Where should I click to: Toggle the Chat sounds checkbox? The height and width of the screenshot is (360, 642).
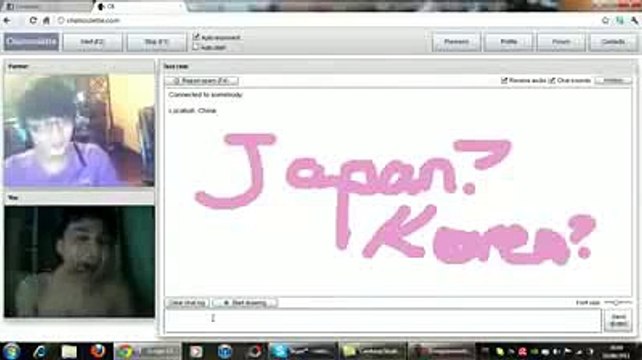point(552,81)
